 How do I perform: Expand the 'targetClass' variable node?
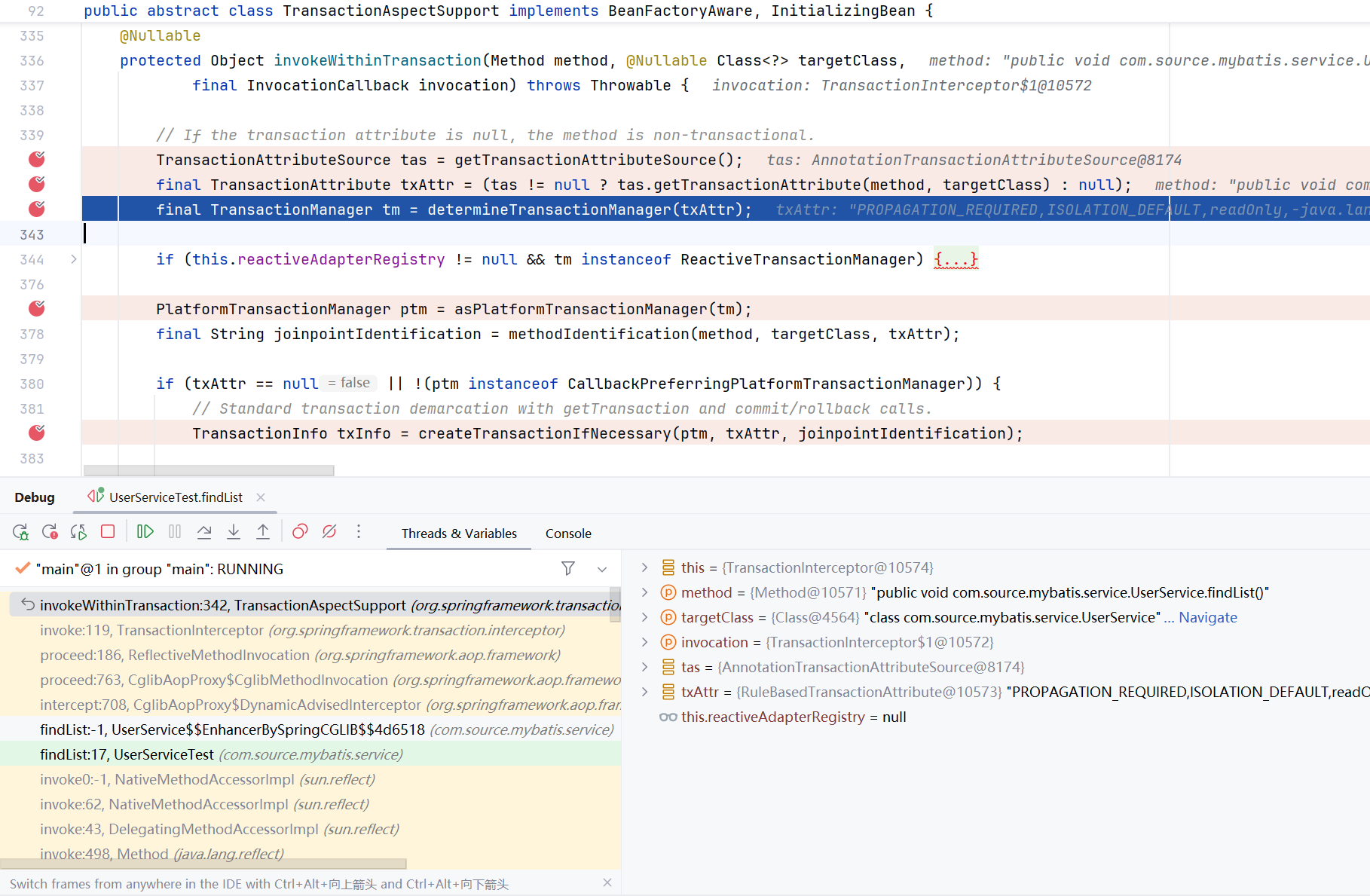[644, 617]
